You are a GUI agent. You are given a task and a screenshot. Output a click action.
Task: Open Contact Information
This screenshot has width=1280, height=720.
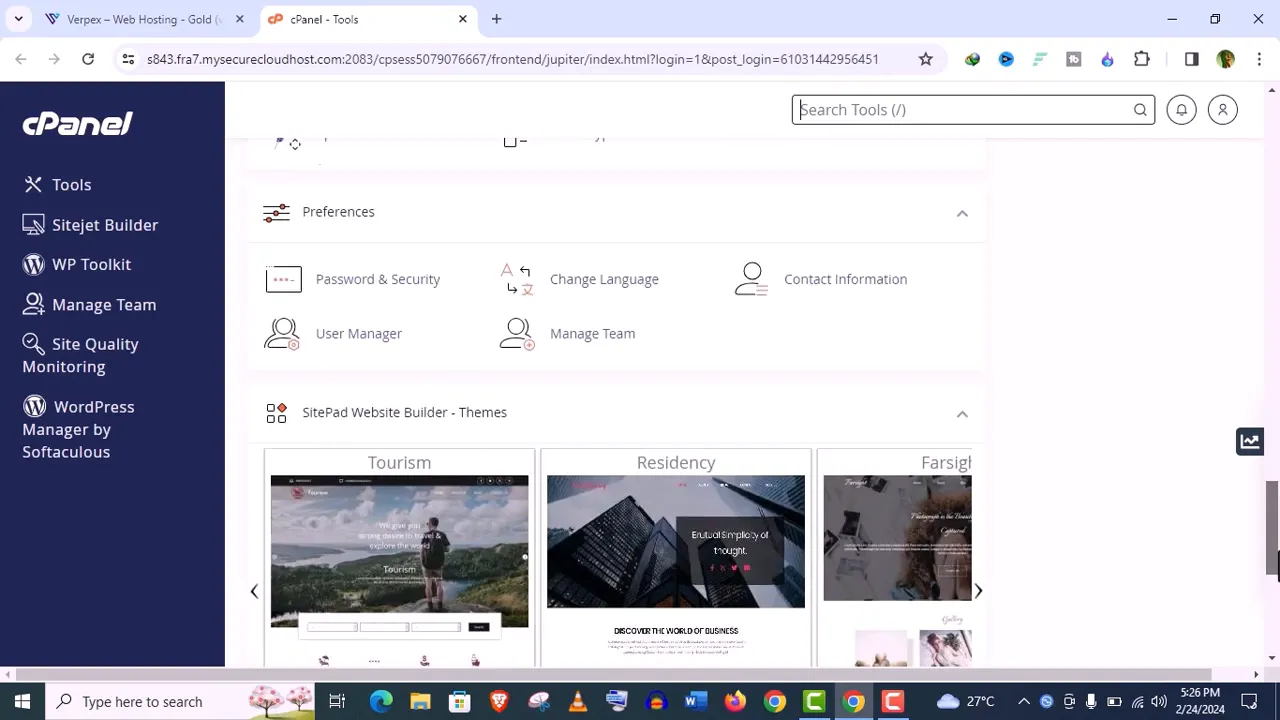(x=845, y=279)
